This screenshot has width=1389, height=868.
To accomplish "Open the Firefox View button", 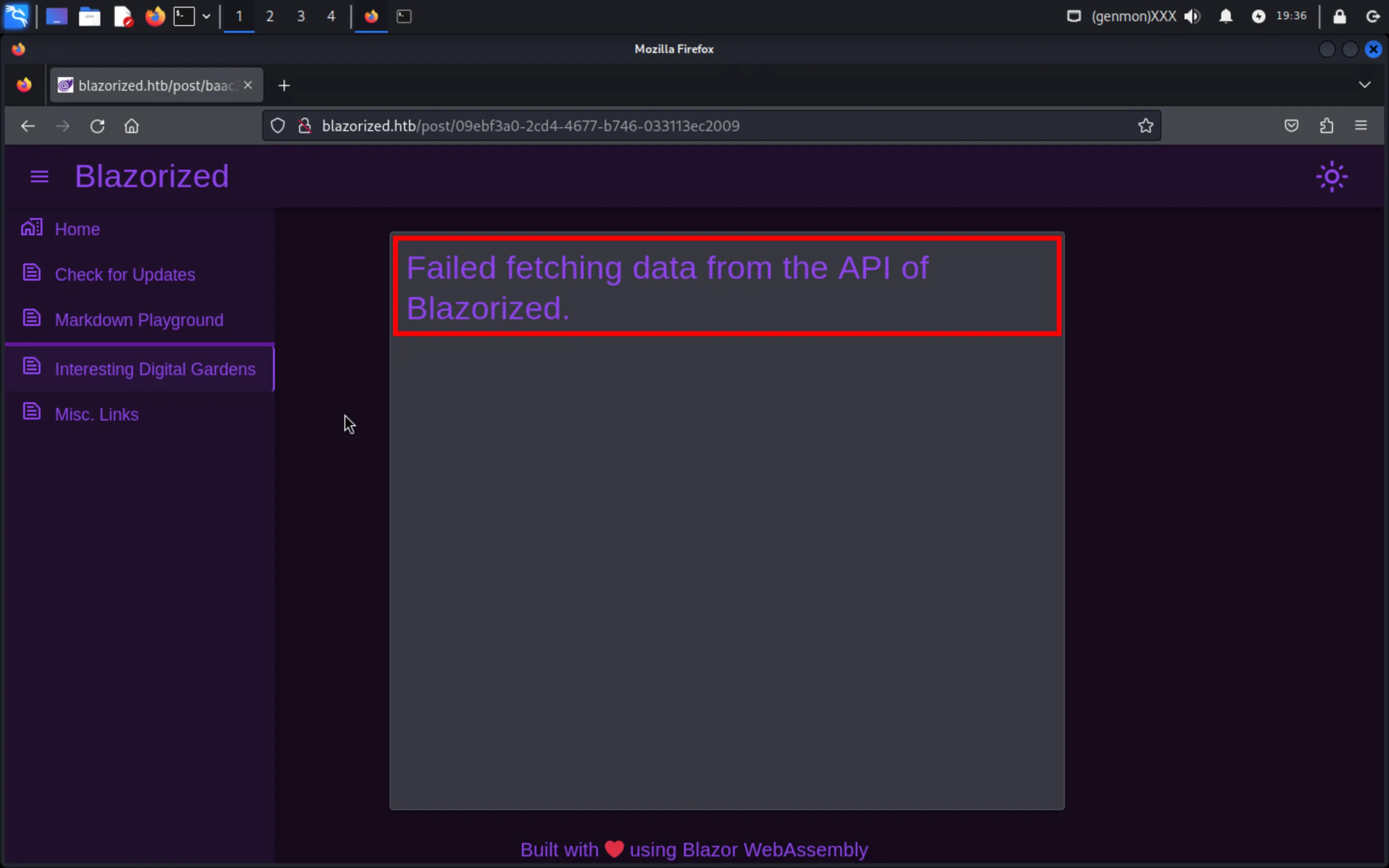I will (24, 85).
